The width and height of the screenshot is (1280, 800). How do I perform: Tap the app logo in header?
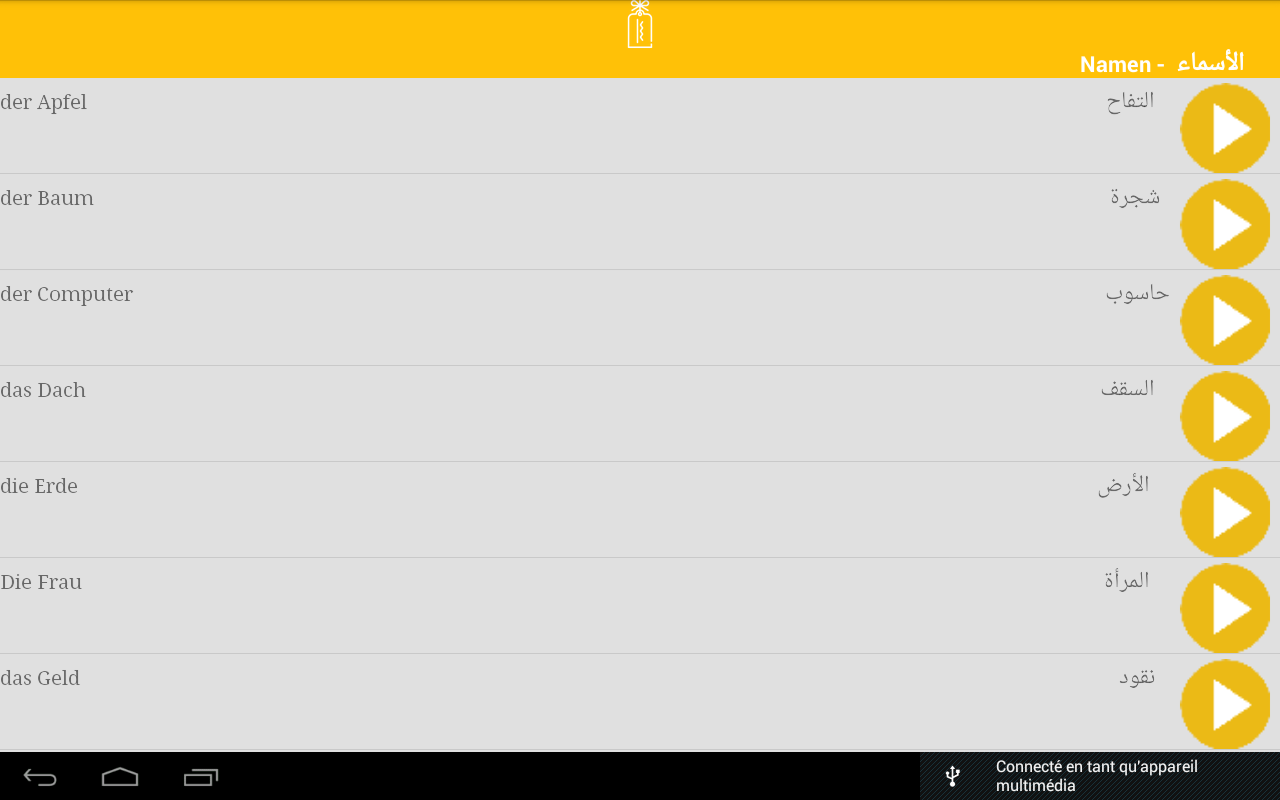pyautogui.click(x=640, y=24)
